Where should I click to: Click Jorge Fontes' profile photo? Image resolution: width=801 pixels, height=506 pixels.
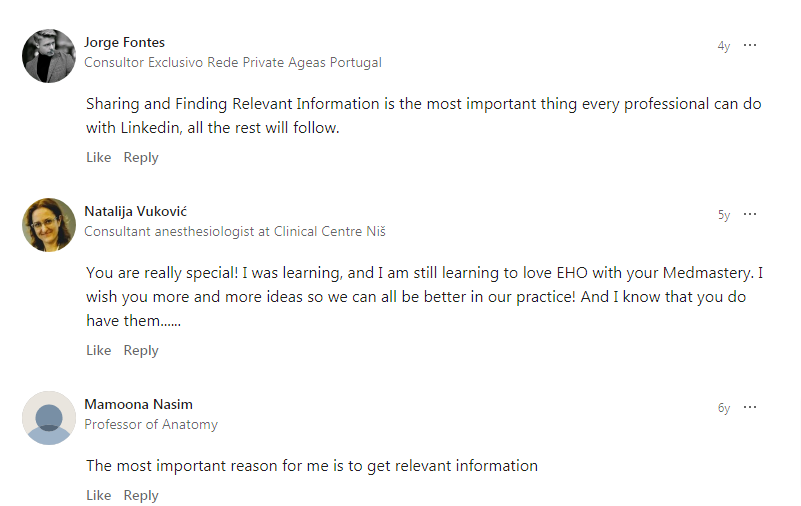(x=49, y=56)
